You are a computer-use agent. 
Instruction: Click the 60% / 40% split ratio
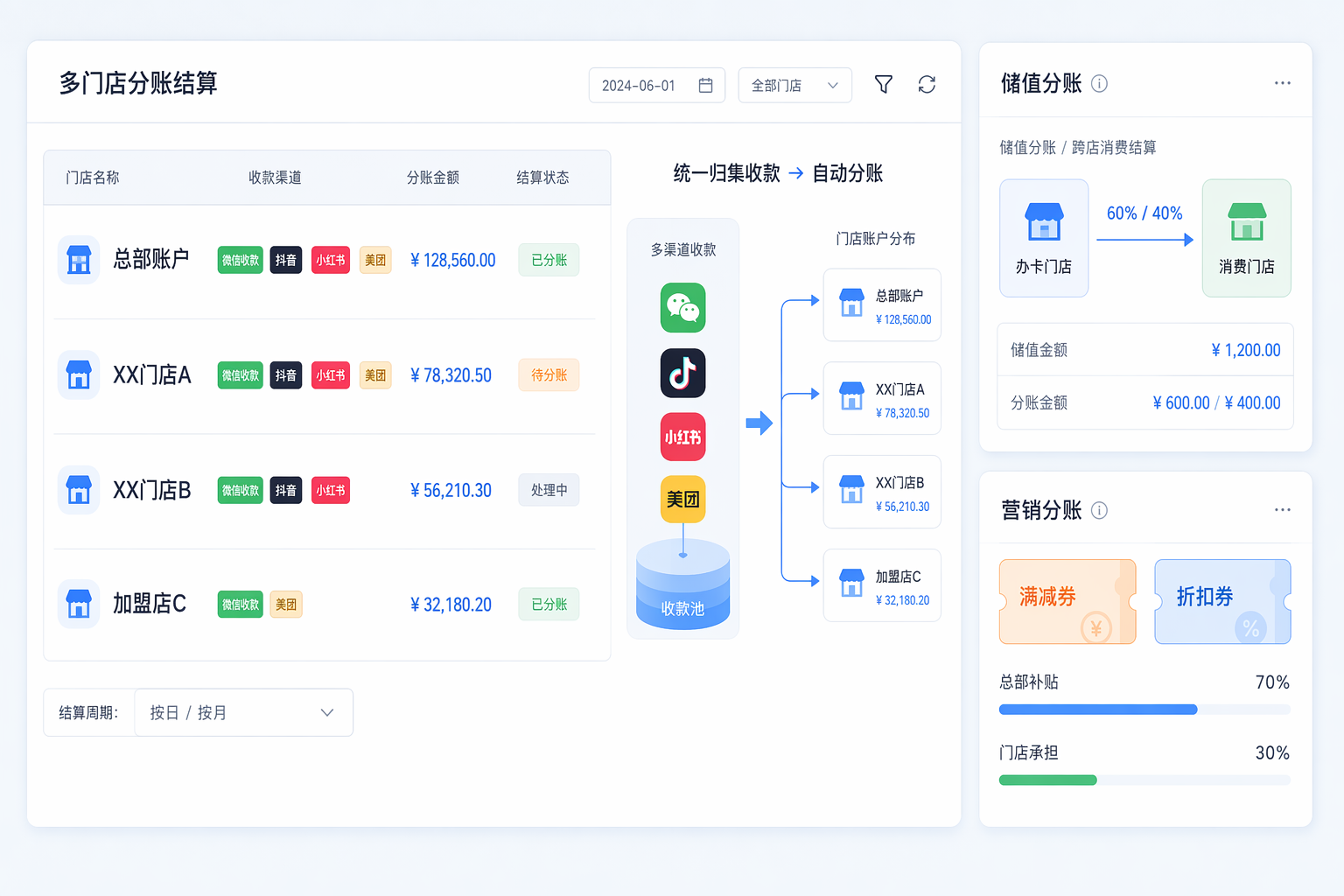point(1144,213)
